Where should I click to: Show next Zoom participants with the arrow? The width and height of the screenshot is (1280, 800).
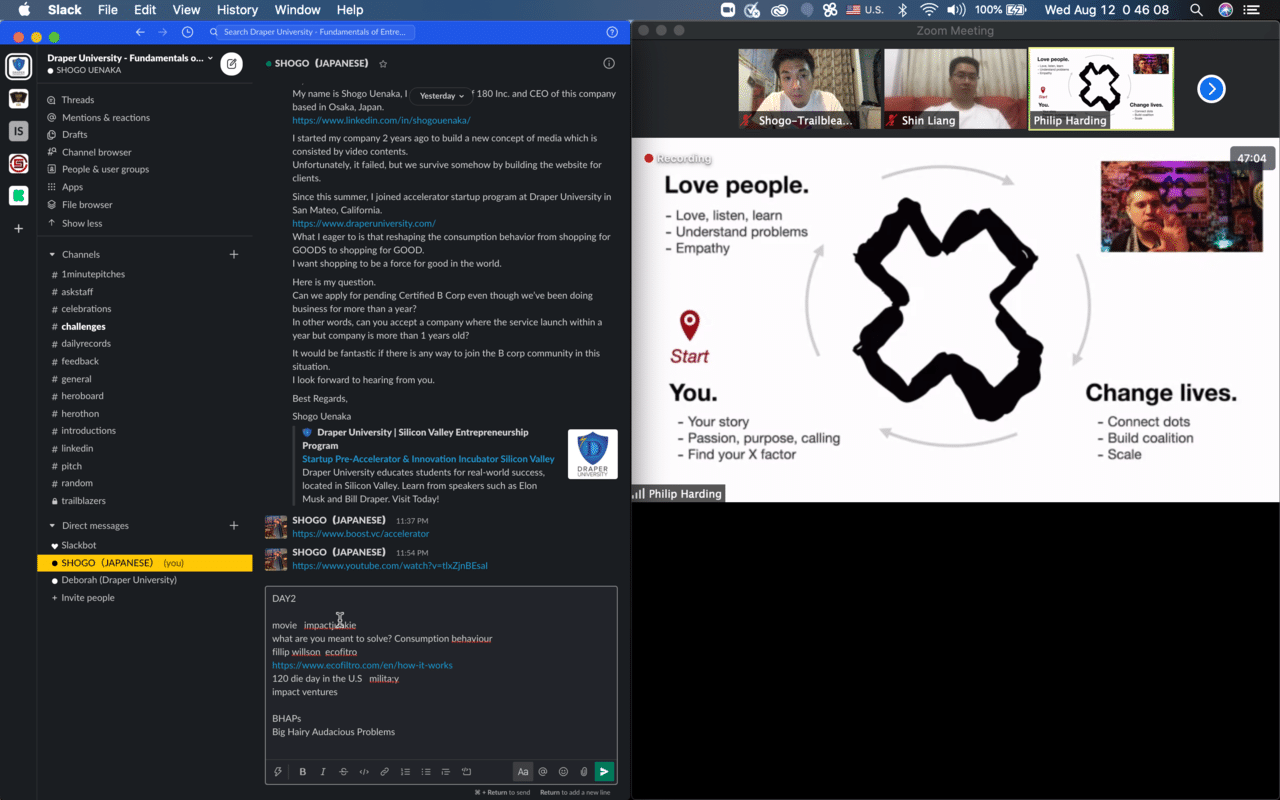tap(1211, 89)
